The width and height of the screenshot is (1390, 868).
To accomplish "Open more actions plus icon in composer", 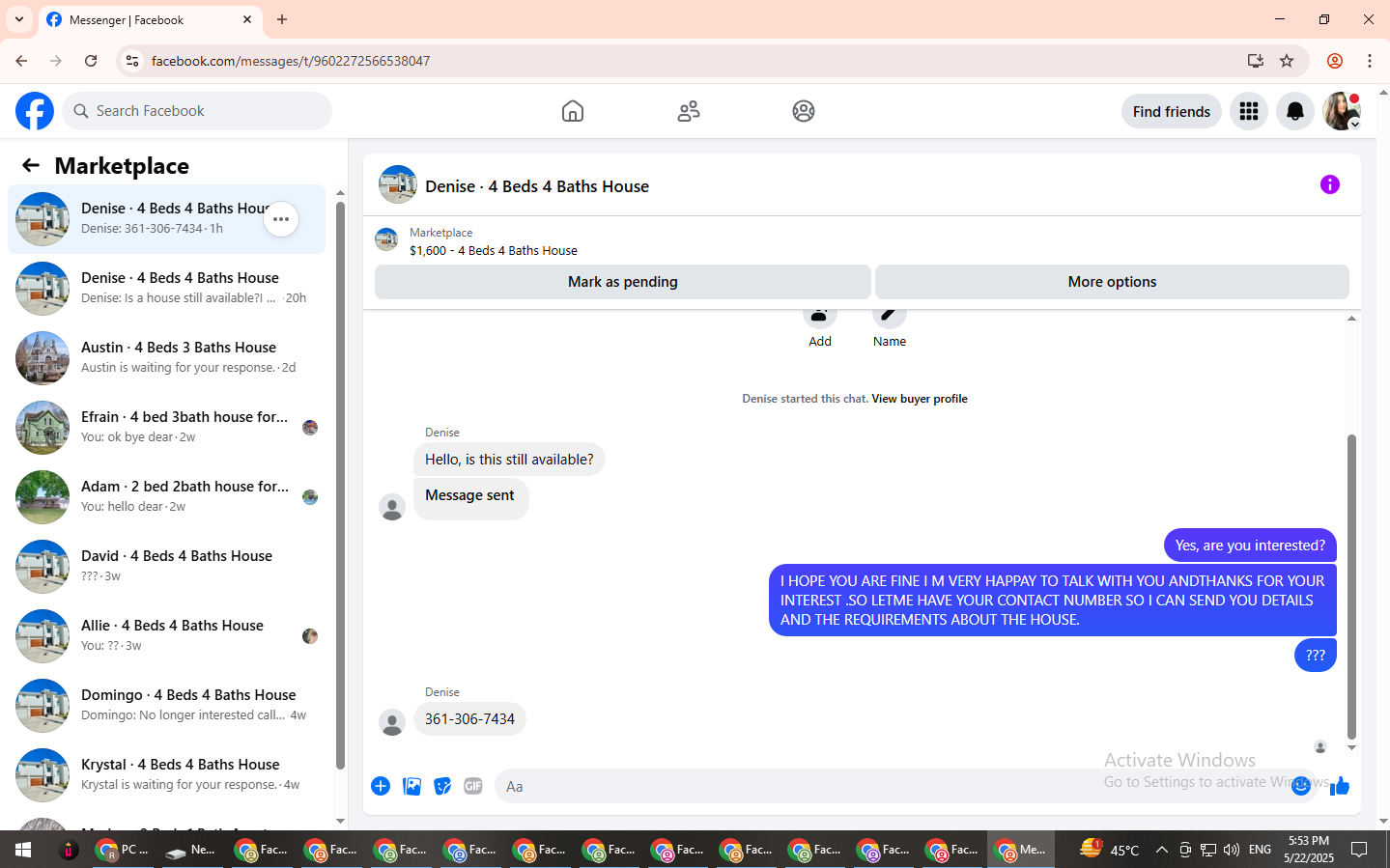I will pos(381,786).
